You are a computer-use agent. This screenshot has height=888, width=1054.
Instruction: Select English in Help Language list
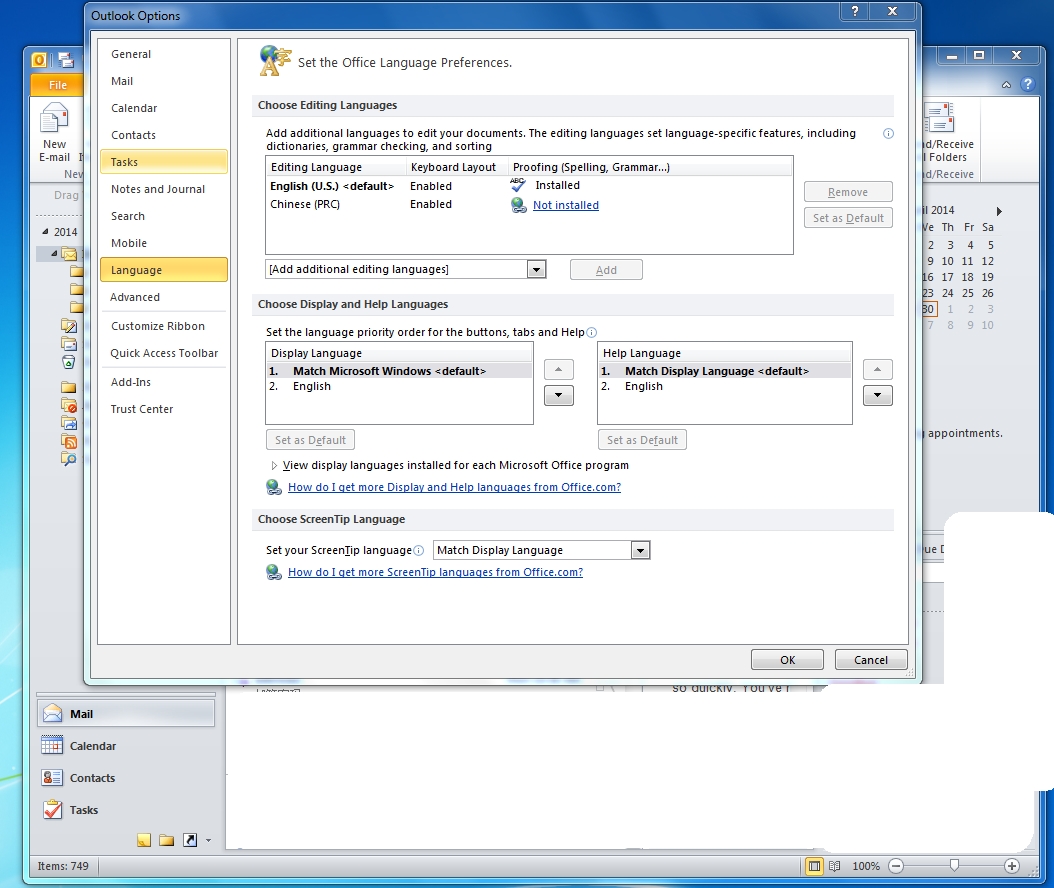click(x=725, y=387)
